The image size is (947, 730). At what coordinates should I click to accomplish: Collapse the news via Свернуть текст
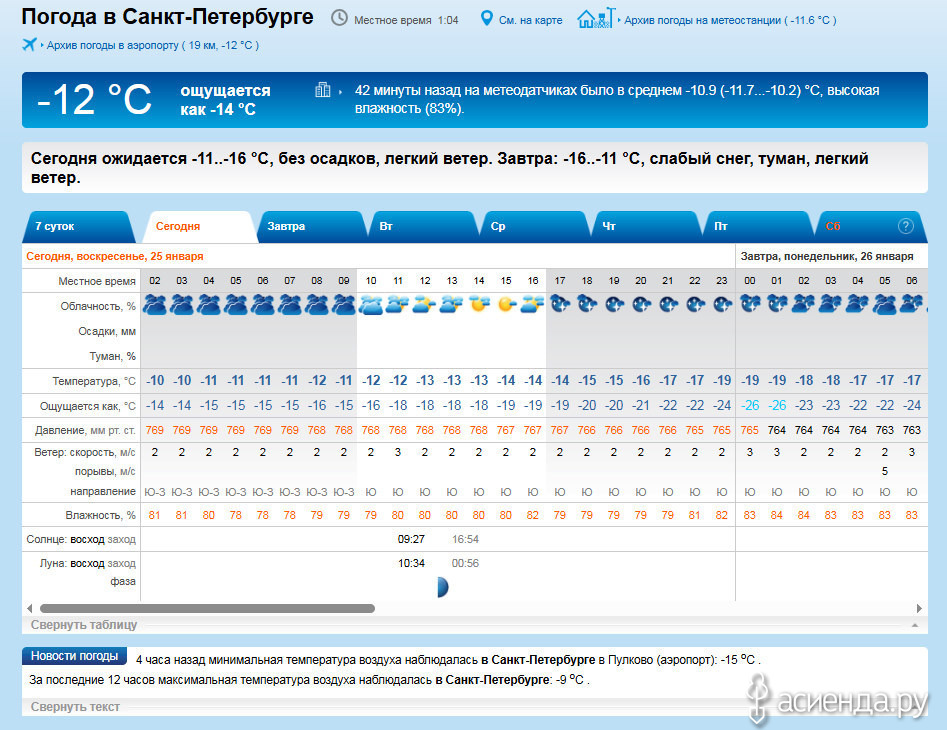75,707
